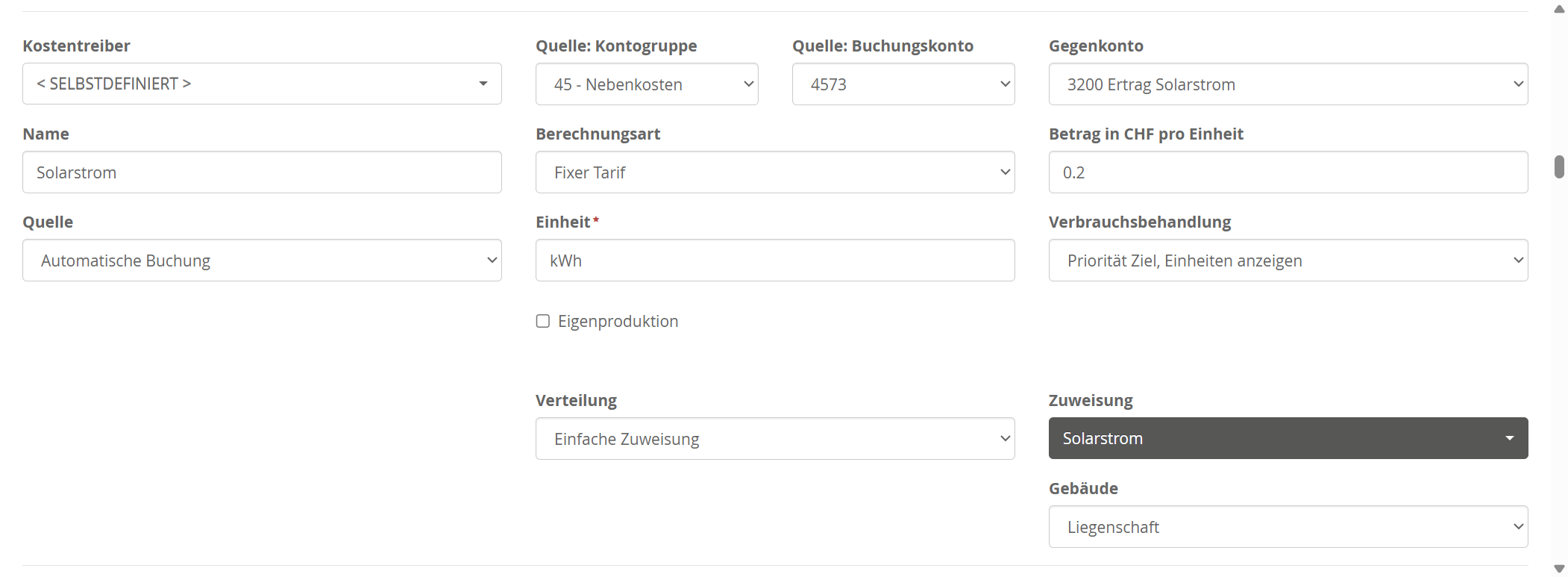Viewport: 1568px width, 577px height.
Task: Click the Einheit field containing kWh
Action: 775,261
